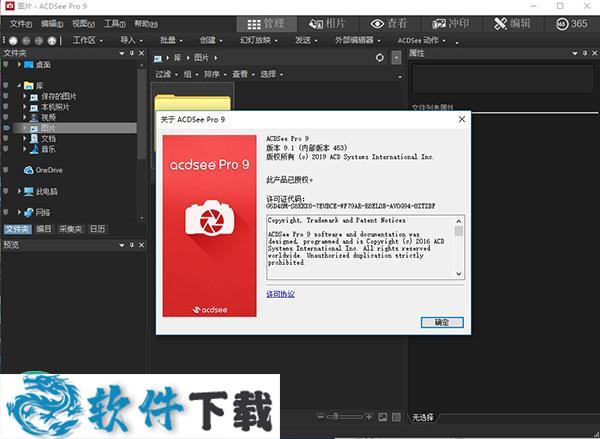
Task: Open the 帮助 menu
Action: [x=146, y=24]
